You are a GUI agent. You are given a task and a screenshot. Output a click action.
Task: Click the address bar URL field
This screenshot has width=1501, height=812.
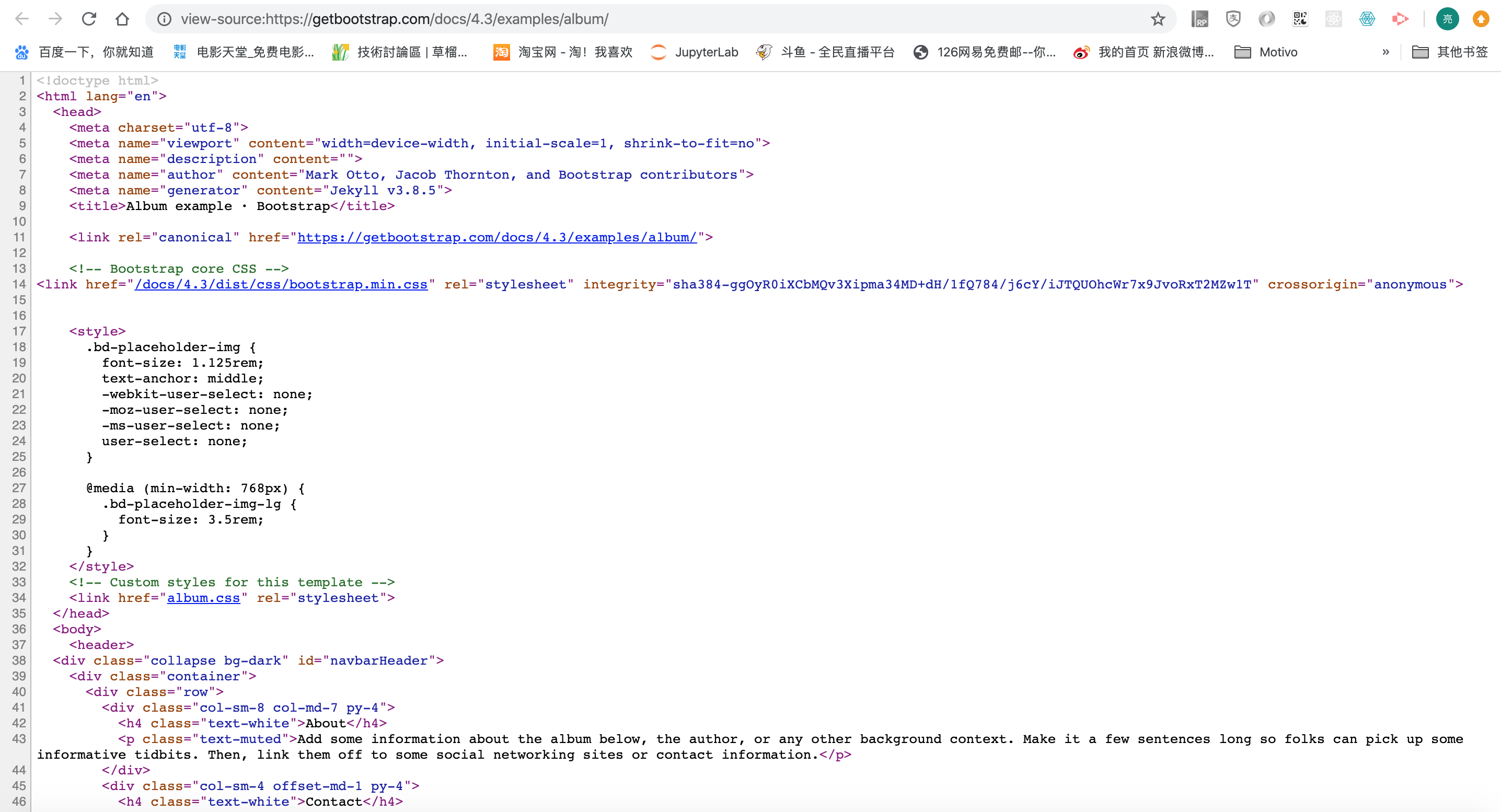(641, 19)
